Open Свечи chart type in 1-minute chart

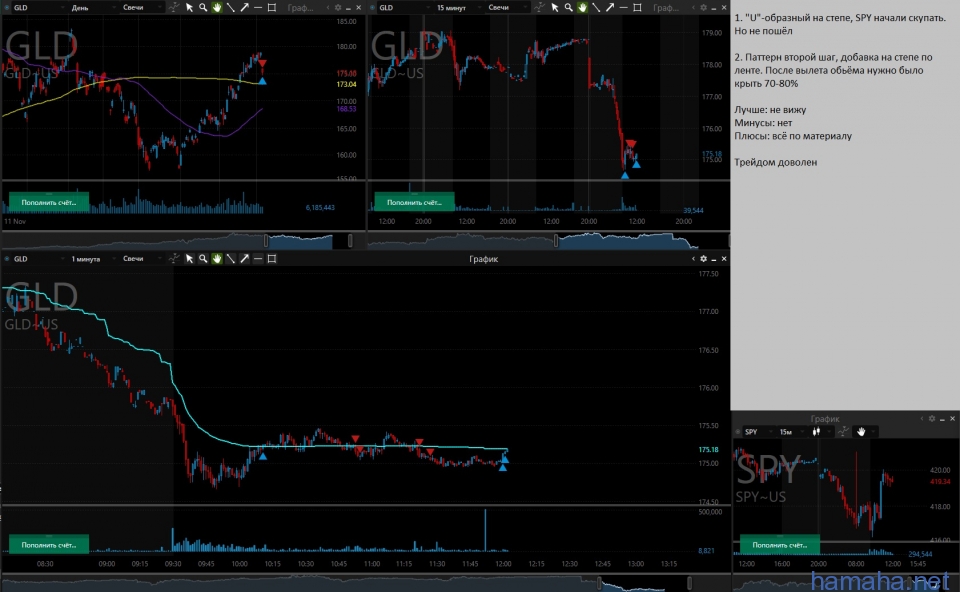[141, 259]
